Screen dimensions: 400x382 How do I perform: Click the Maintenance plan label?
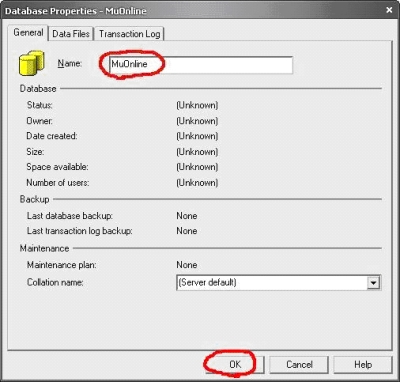62,265
